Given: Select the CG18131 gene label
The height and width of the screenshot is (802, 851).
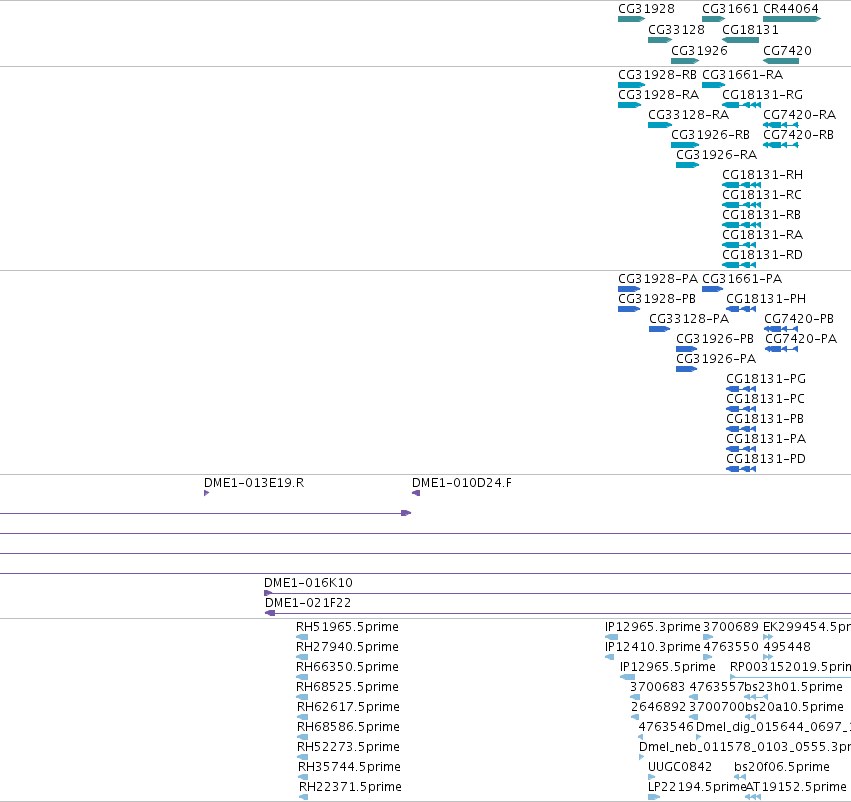Looking at the screenshot, I should (750, 29).
